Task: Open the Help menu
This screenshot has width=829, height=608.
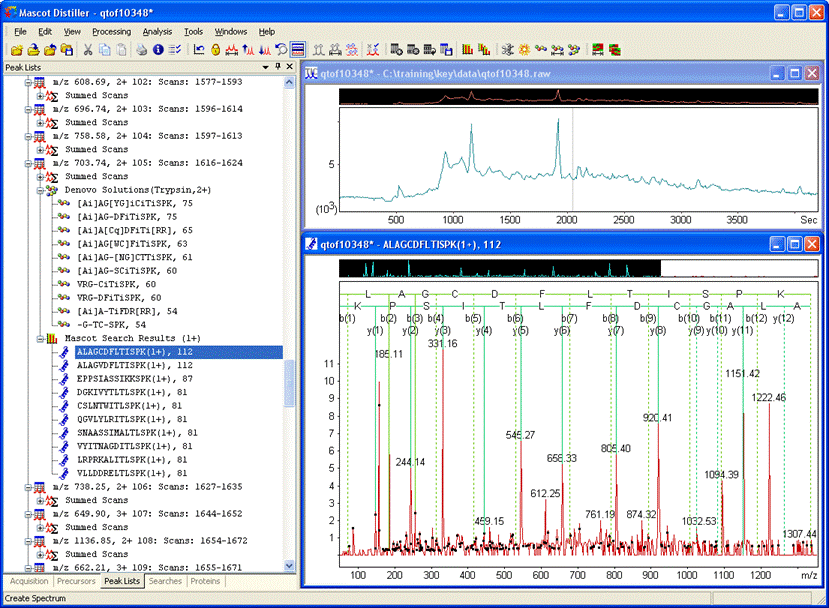Action: tap(266, 32)
